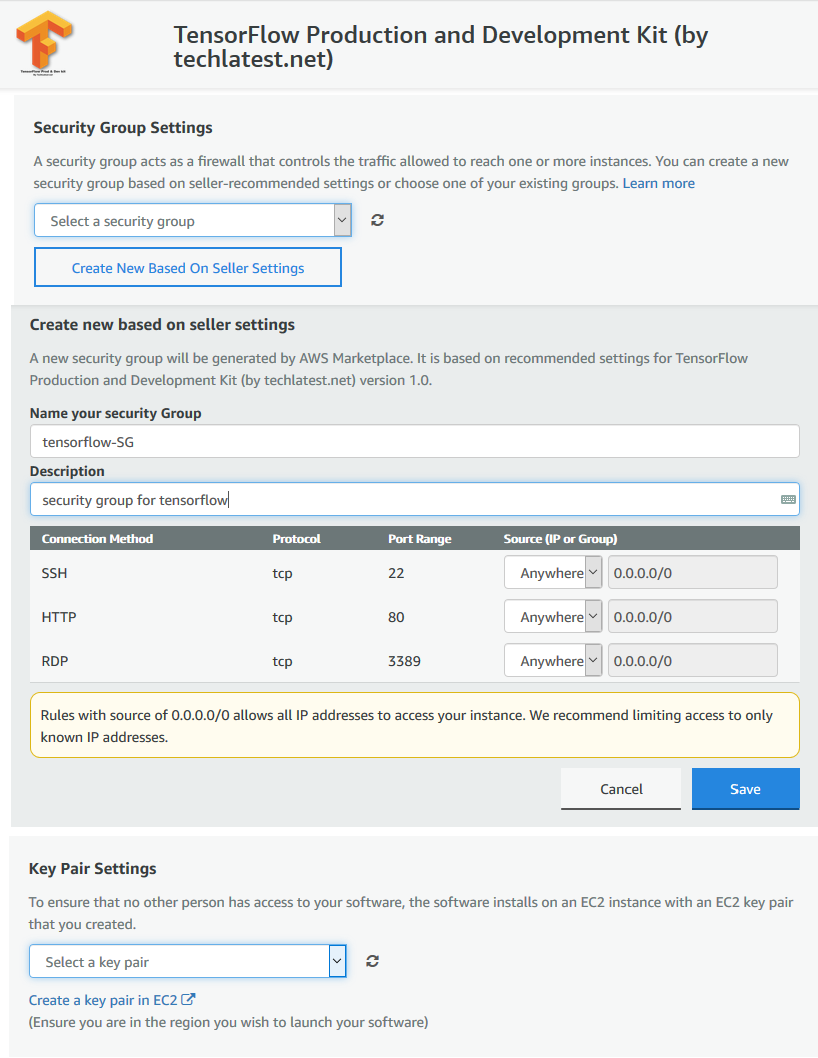Click the TensorFlow logo image
This screenshot has height=1058, width=818.
(x=44, y=42)
